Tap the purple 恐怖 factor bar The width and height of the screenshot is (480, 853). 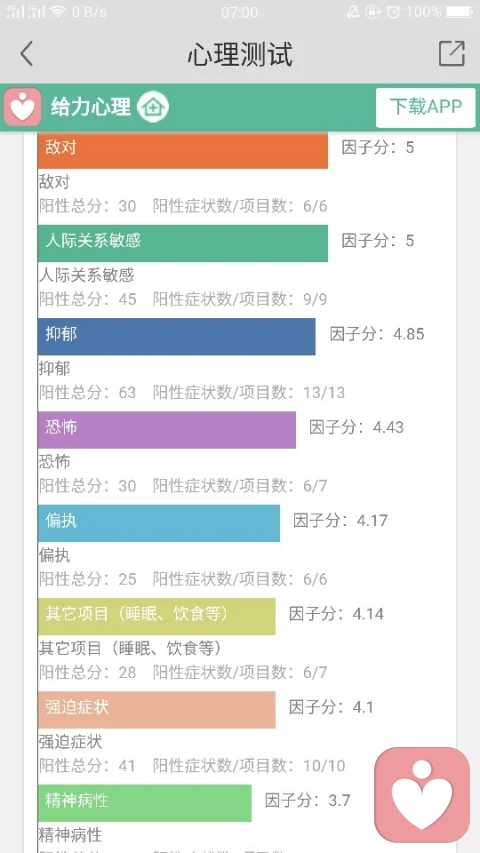click(x=167, y=430)
